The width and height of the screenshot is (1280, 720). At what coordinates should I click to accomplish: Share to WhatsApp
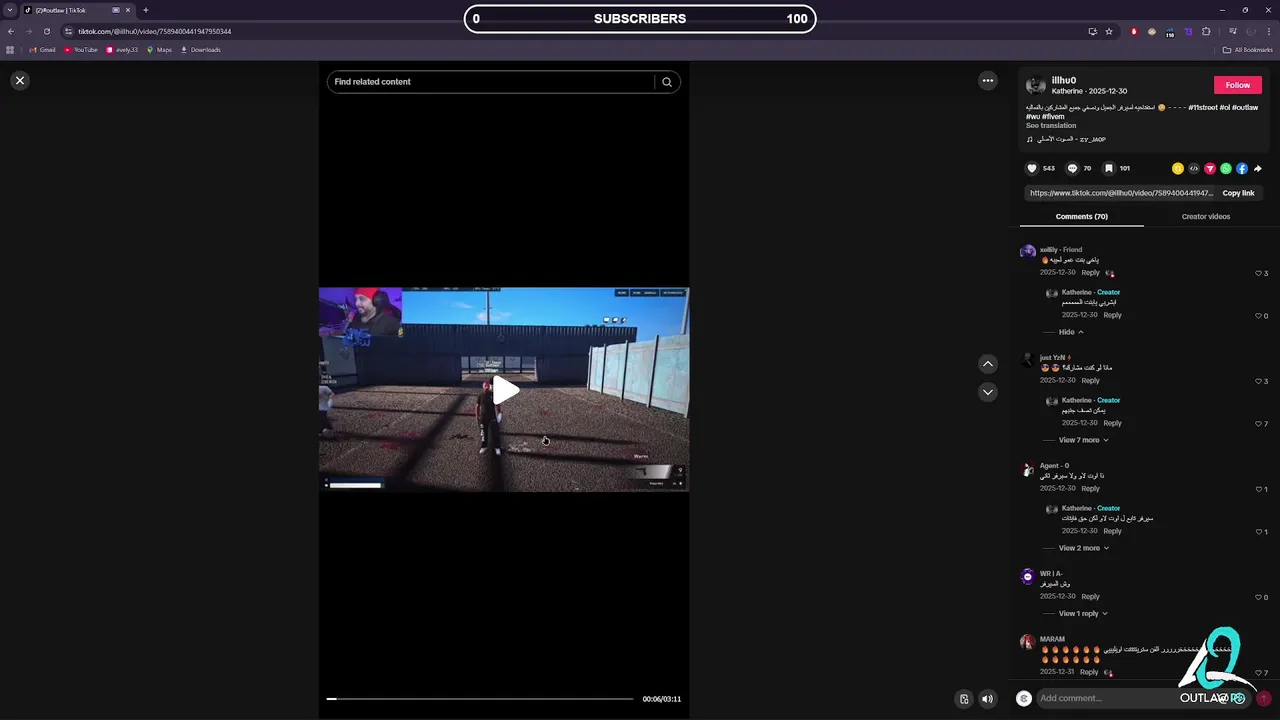point(1226,168)
